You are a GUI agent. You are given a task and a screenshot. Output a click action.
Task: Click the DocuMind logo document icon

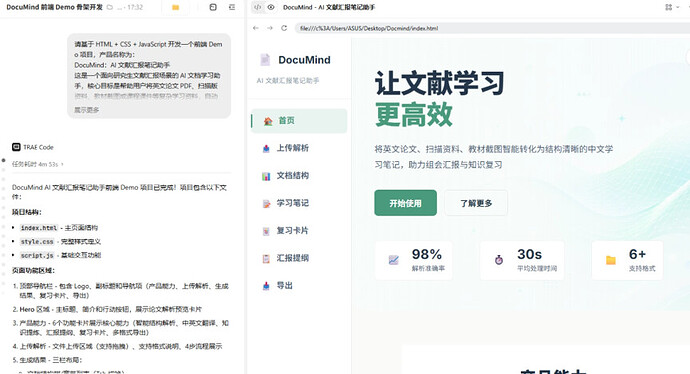(x=265, y=60)
